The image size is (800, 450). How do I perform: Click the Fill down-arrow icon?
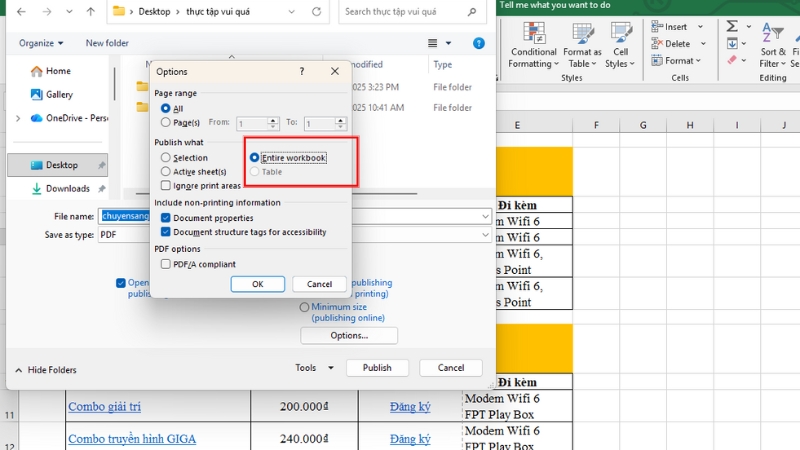tap(732, 43)
